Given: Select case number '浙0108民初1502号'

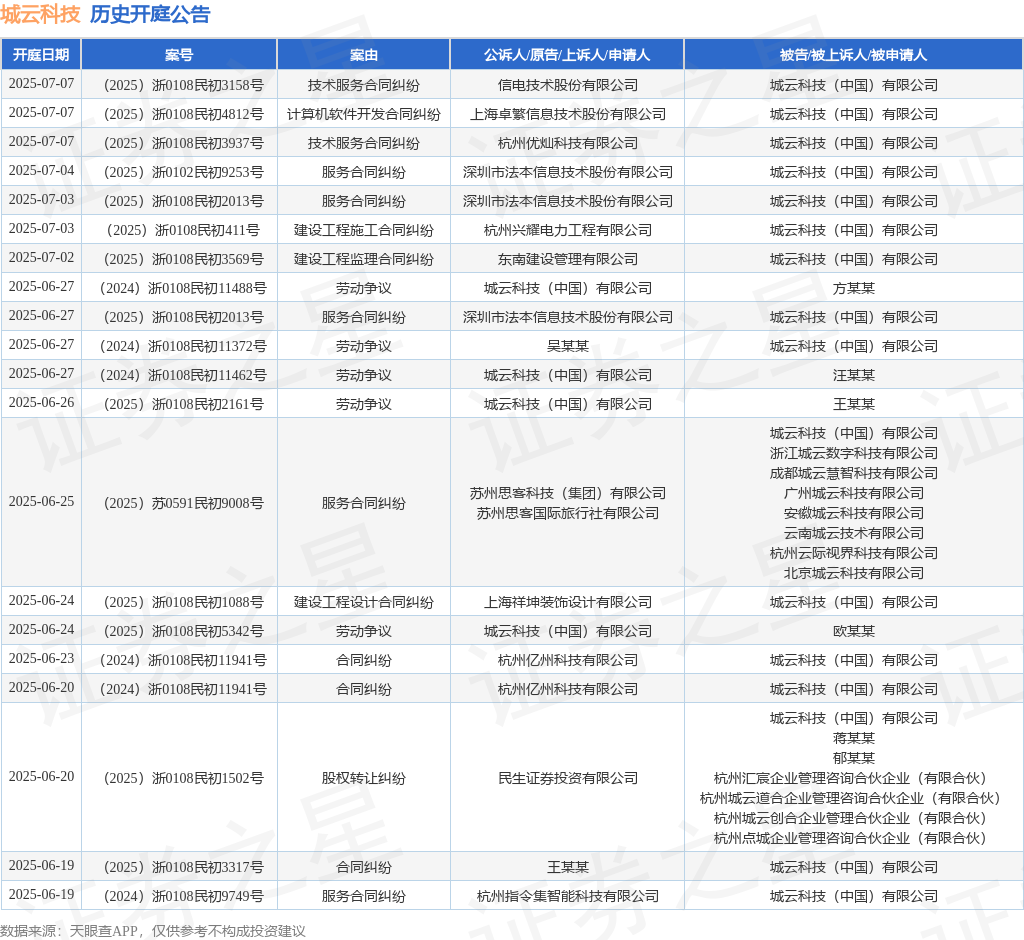Looking at the screenshot, I should click(208, 779).
